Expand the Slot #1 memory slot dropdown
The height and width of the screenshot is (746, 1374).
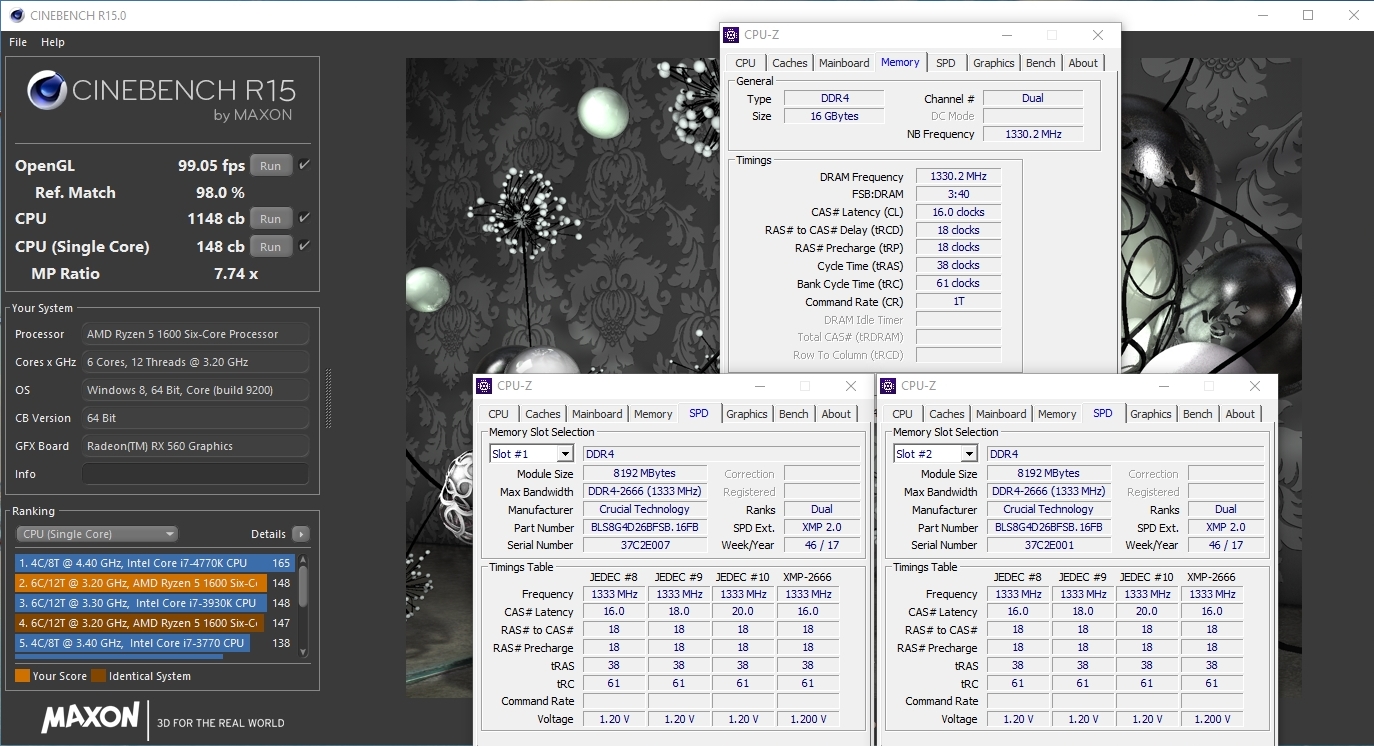click(565, 454)
